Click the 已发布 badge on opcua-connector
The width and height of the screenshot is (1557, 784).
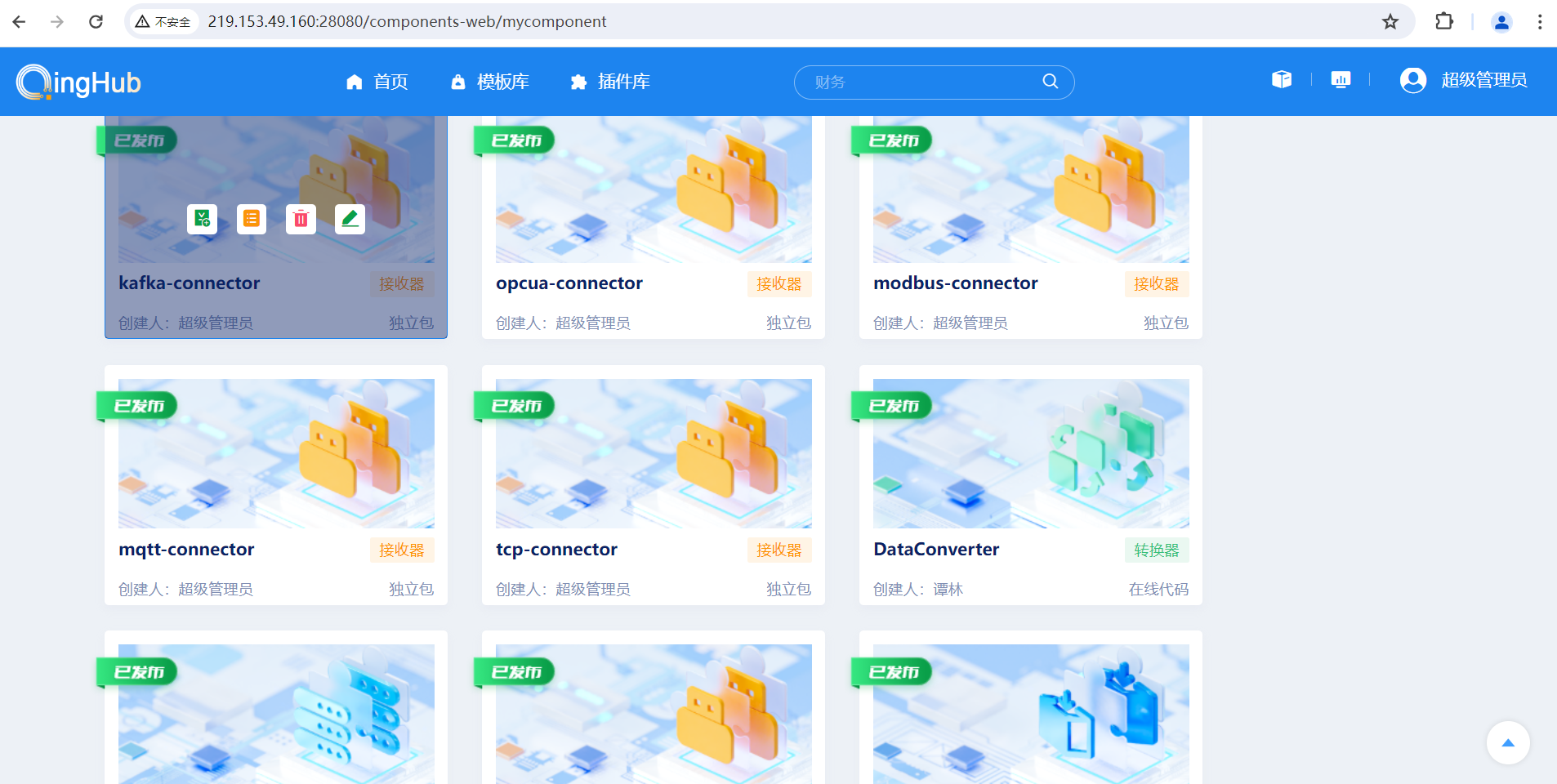(515, 140)
